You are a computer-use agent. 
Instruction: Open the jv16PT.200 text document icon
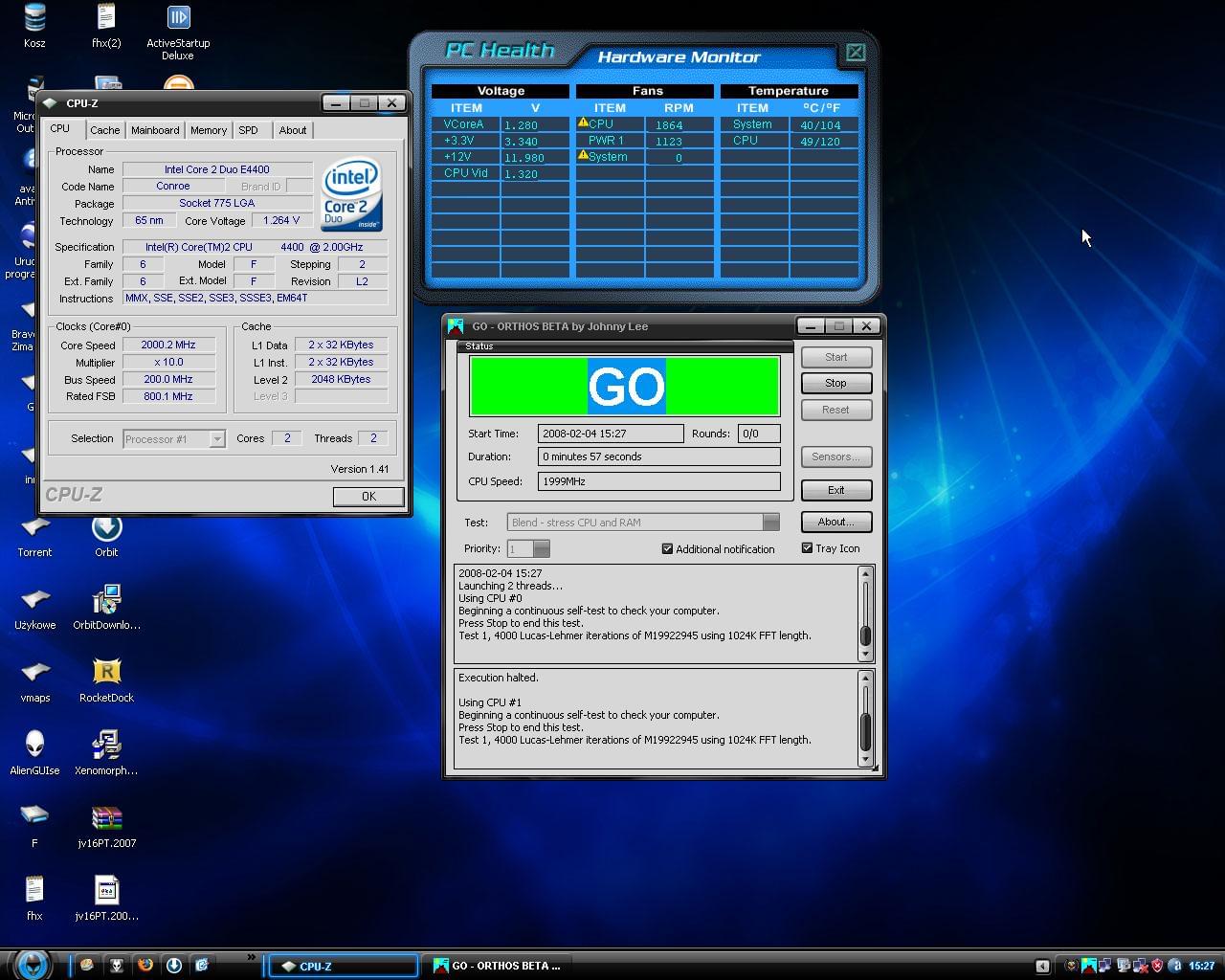click(106, 898)
